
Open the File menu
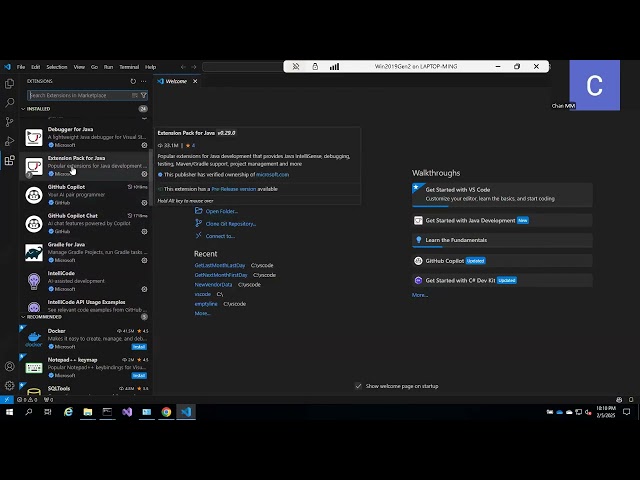pyautogui.click(x=21, y=67)
